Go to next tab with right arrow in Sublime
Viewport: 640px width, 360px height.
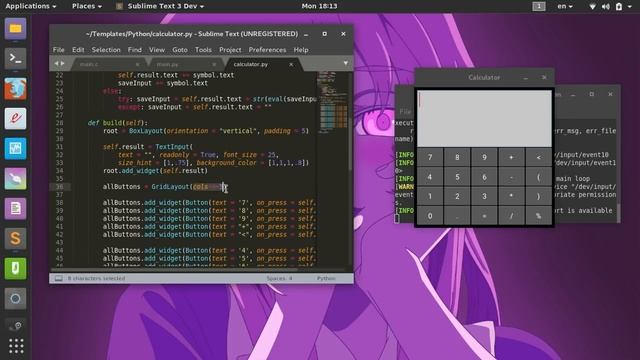(x=62, y=64)
